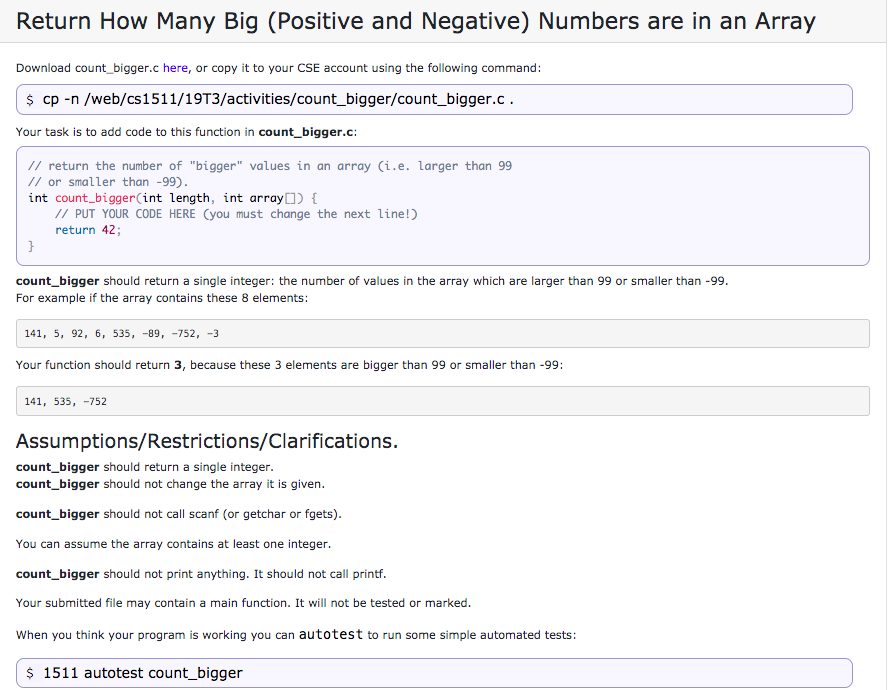The image size is (888, 690).
Task: Click the '1511 autotest count_bigger' command box
Action: point(434,672)
